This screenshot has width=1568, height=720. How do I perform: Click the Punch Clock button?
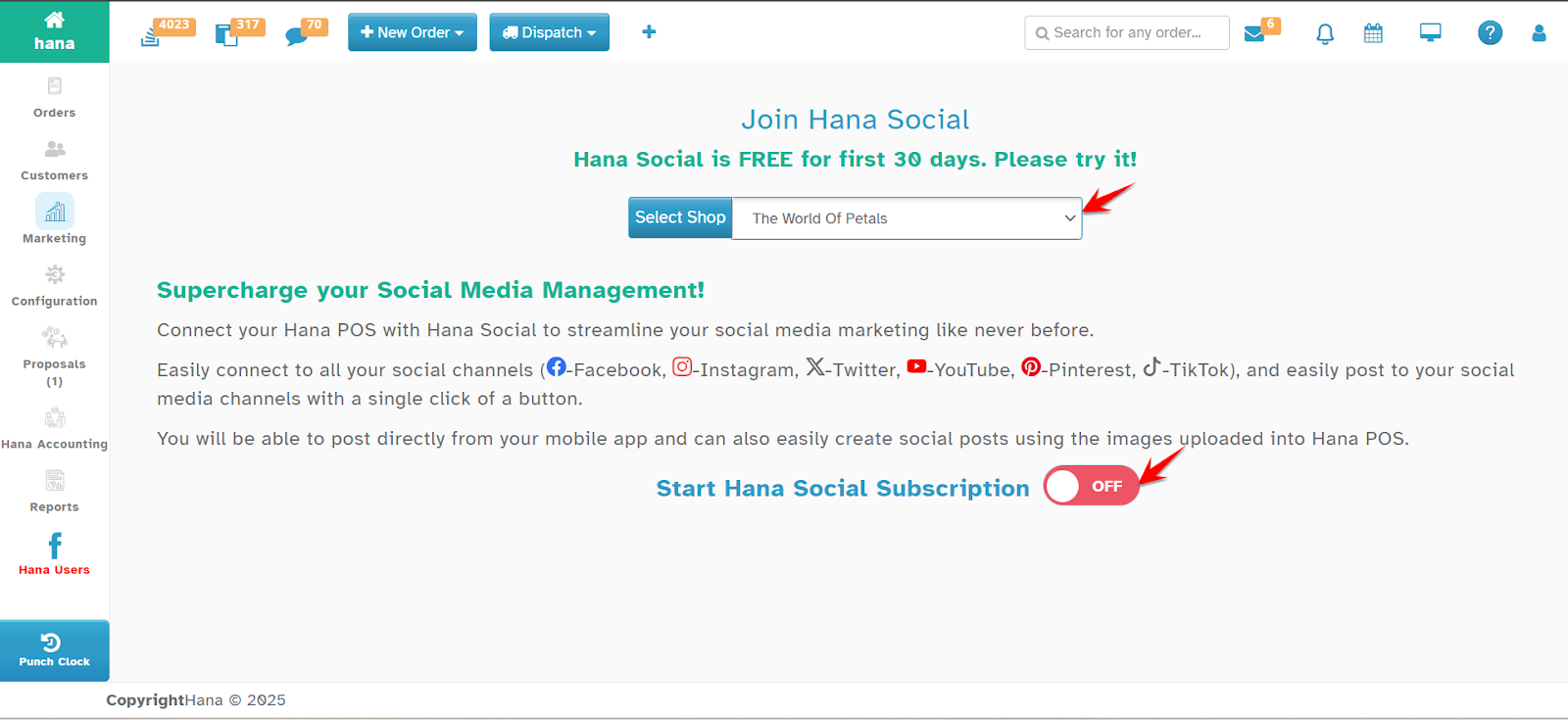click(x=55, y=650)
